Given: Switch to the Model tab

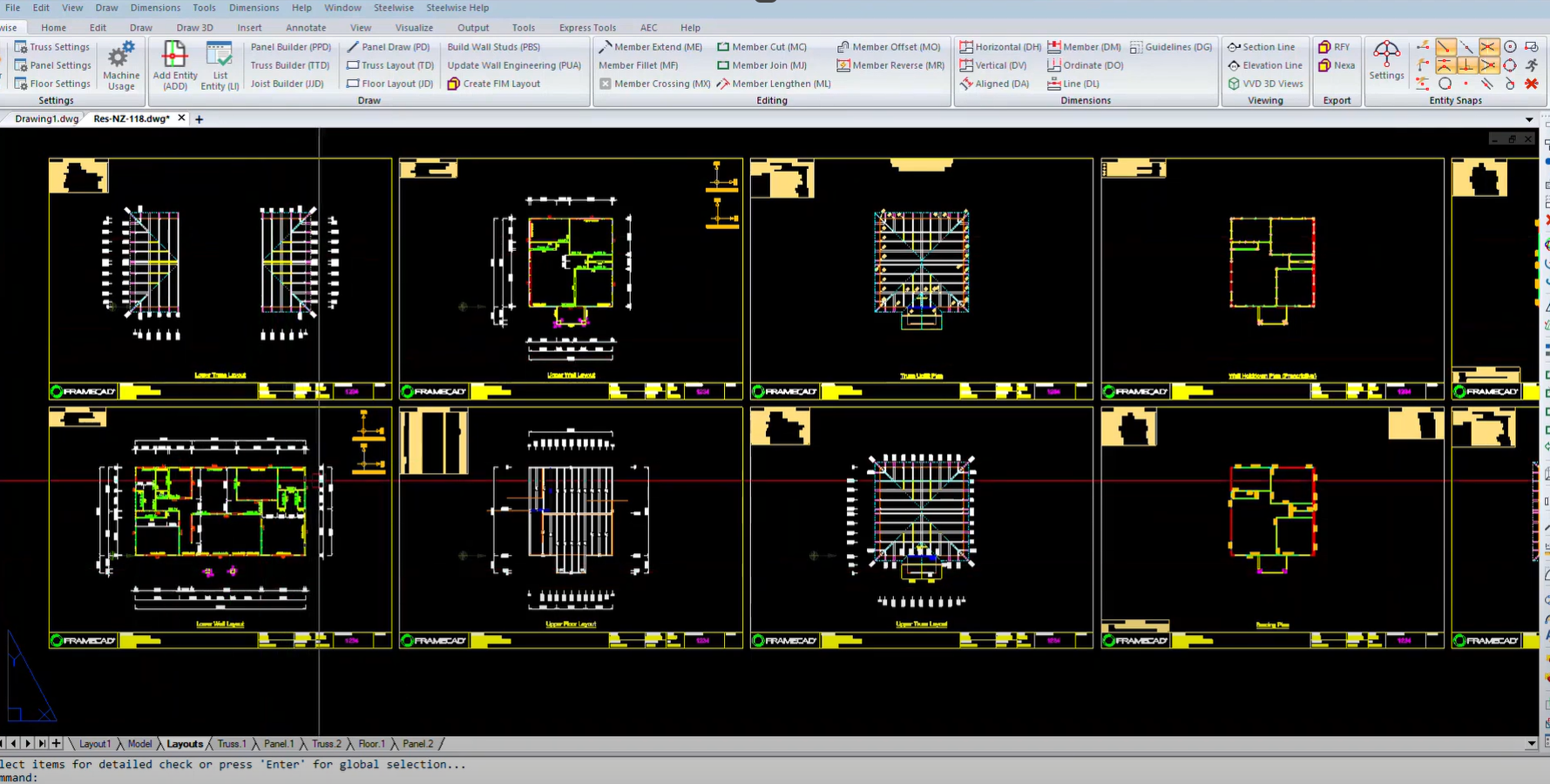Looking at the screenshot, I should click(x=139, y=744).
